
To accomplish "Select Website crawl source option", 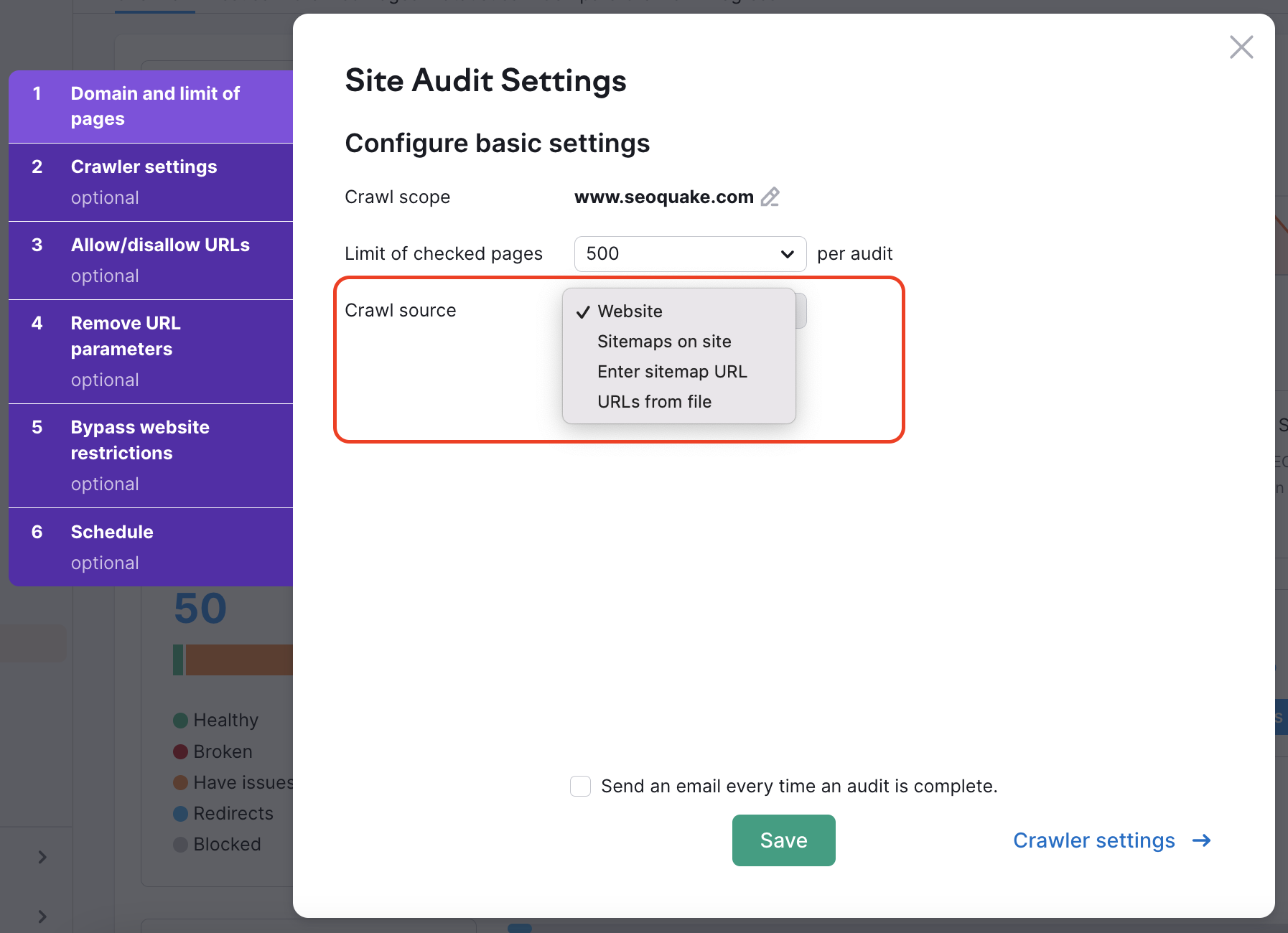I will tap(679, 311).
